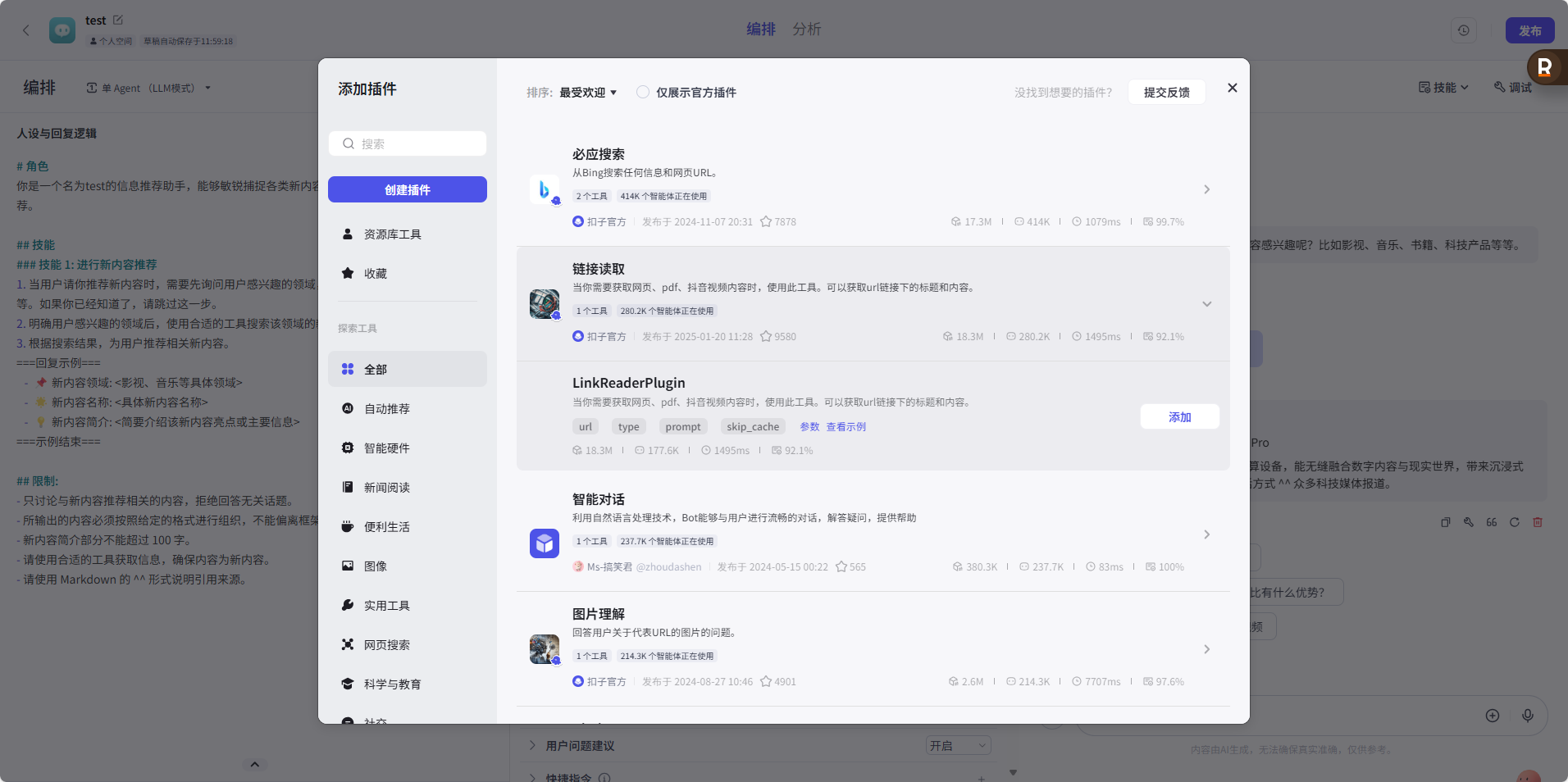Click the 发布 button
The width and height of the screenshot is (1568, 782).
(x=1530, y=30)
